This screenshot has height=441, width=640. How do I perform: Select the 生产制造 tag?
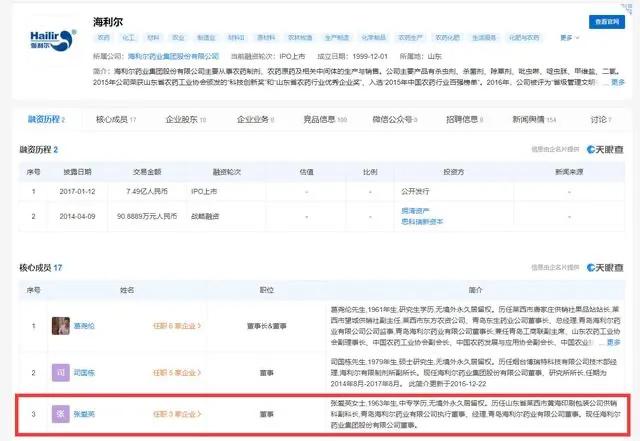pos(337,38)
